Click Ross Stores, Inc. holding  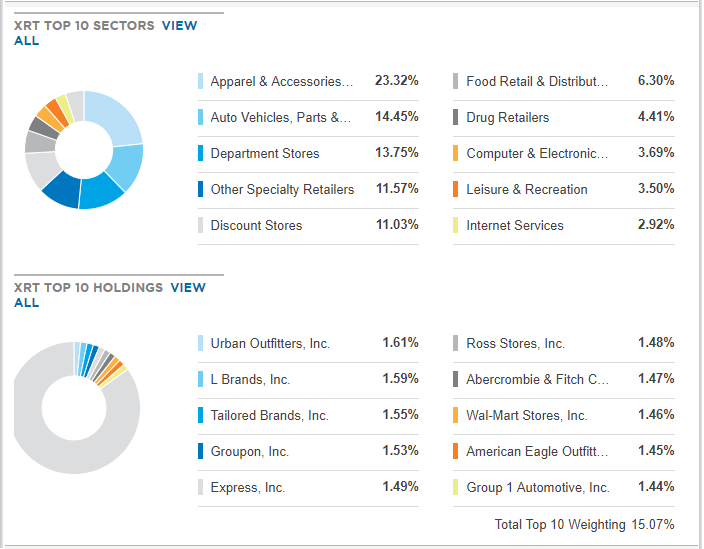[515, 343]
